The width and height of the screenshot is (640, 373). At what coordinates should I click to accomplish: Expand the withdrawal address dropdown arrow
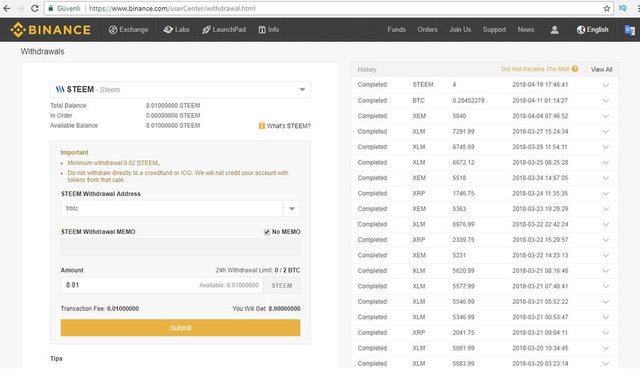[292, 209]
